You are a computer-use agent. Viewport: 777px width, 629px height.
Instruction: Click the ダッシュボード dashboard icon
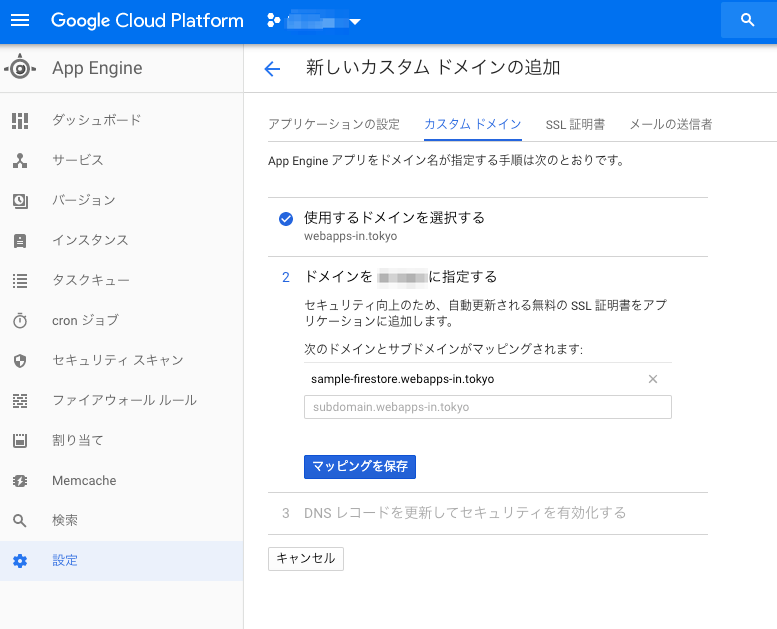point(20,120)
